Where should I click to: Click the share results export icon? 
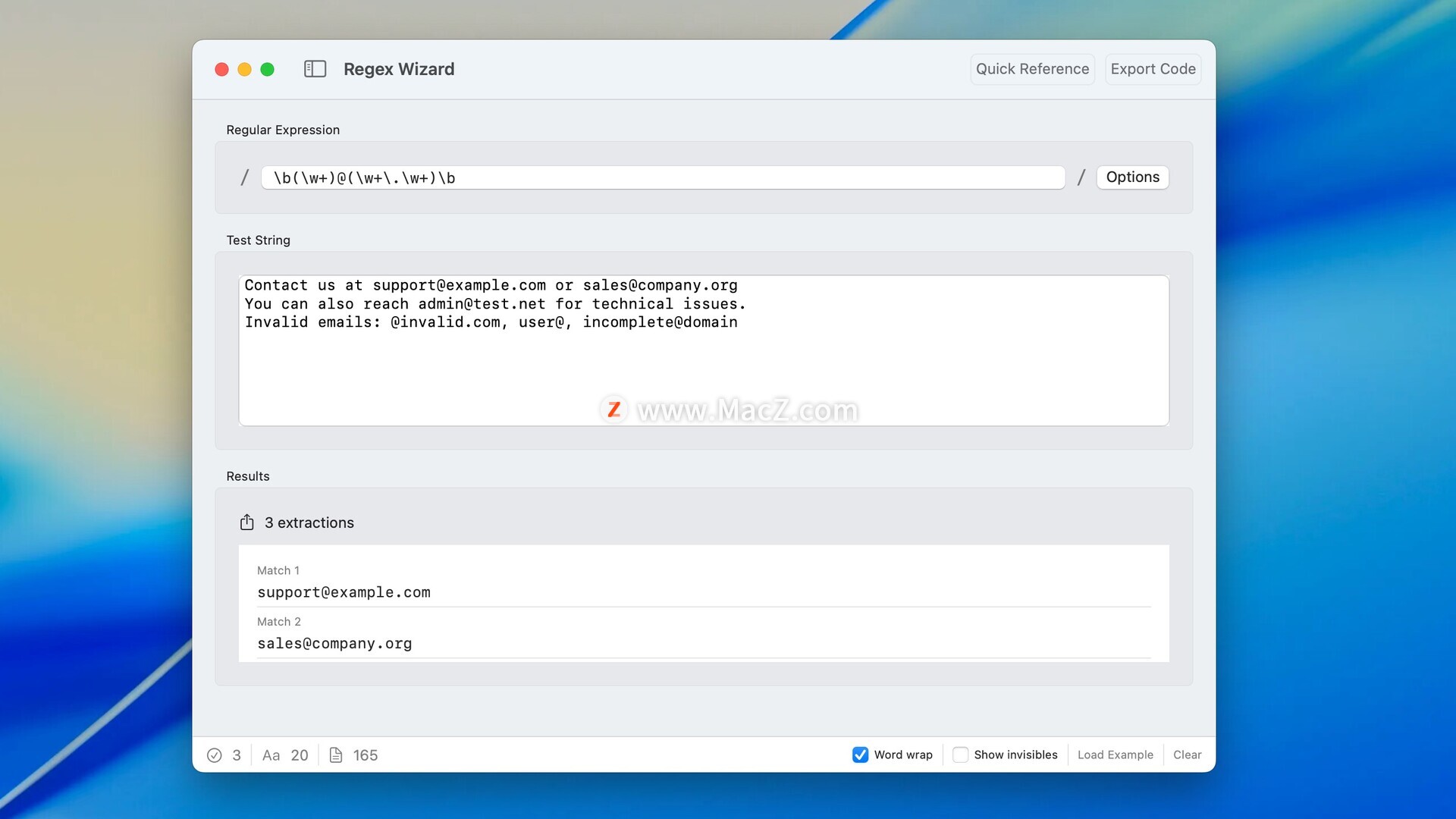tap(246, 522)
